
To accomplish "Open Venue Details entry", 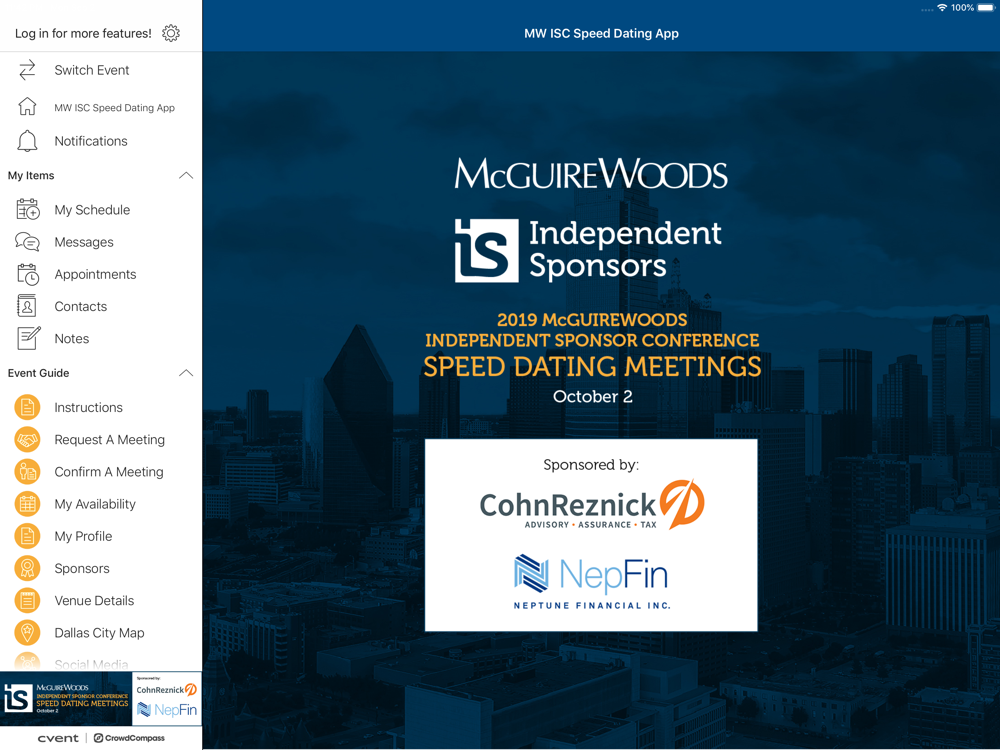I will tap(101, 601).
